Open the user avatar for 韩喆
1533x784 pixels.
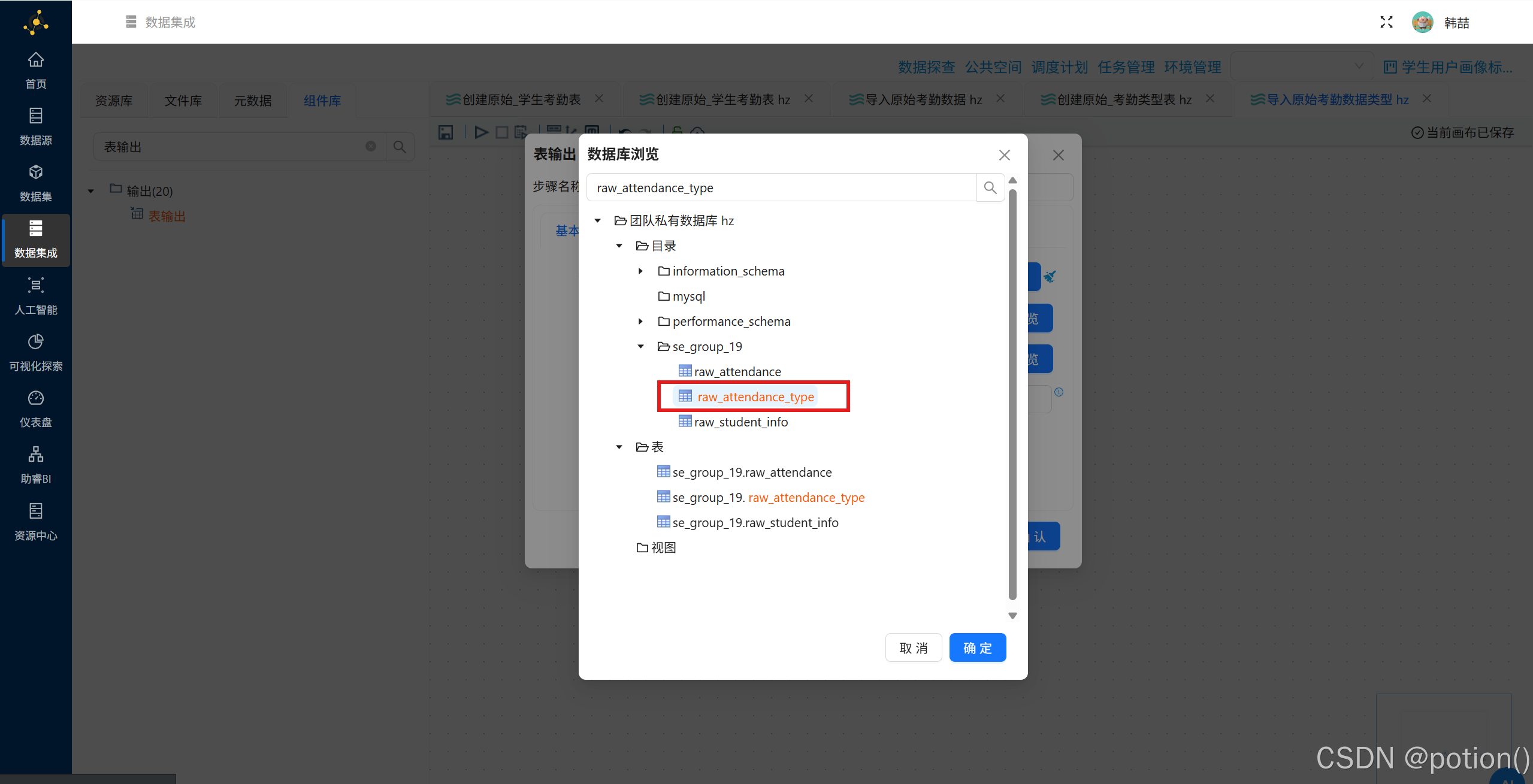click(1422, 22)
